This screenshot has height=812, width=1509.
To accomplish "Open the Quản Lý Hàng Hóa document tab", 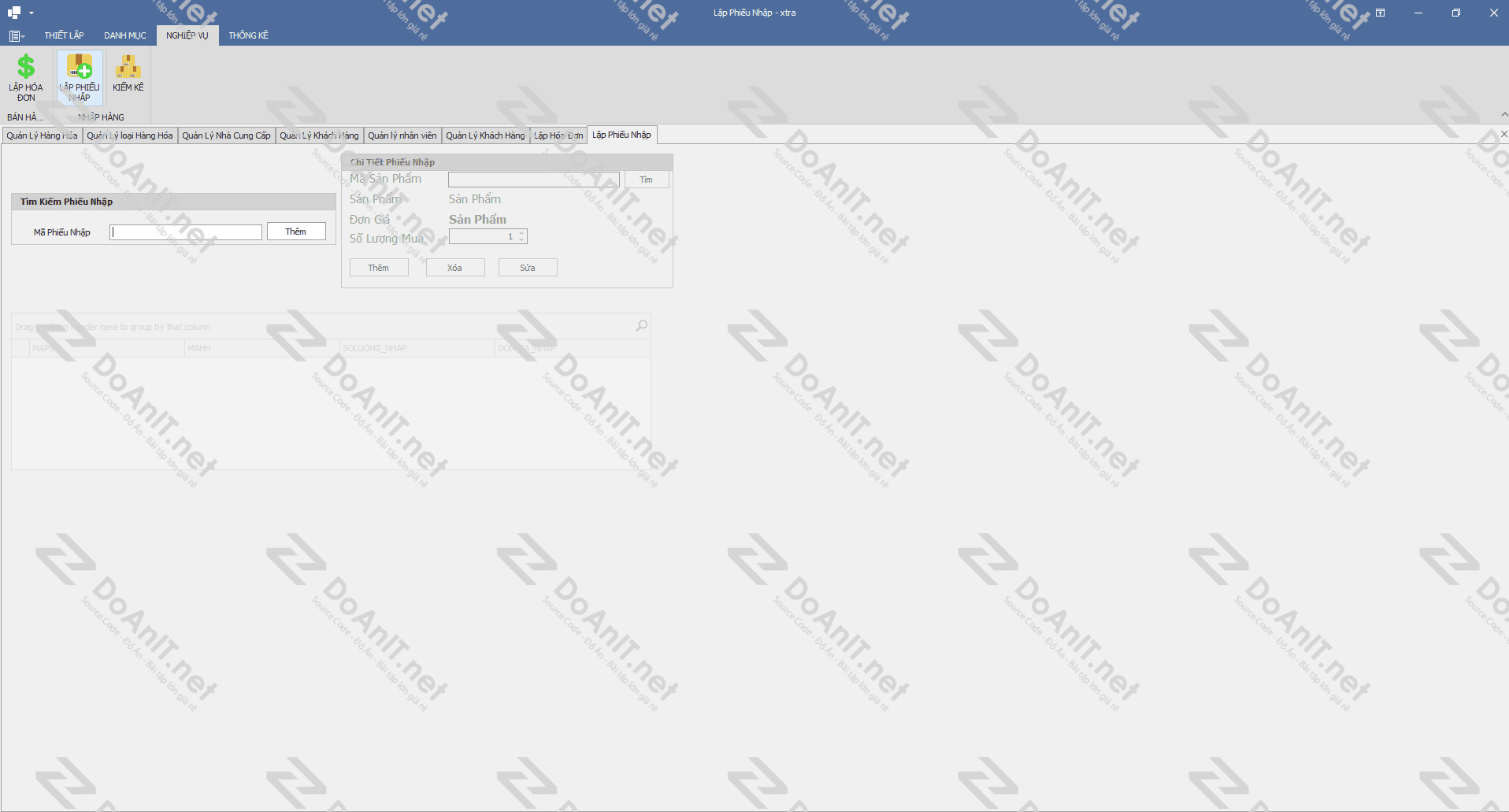I will tap(42, 135).
